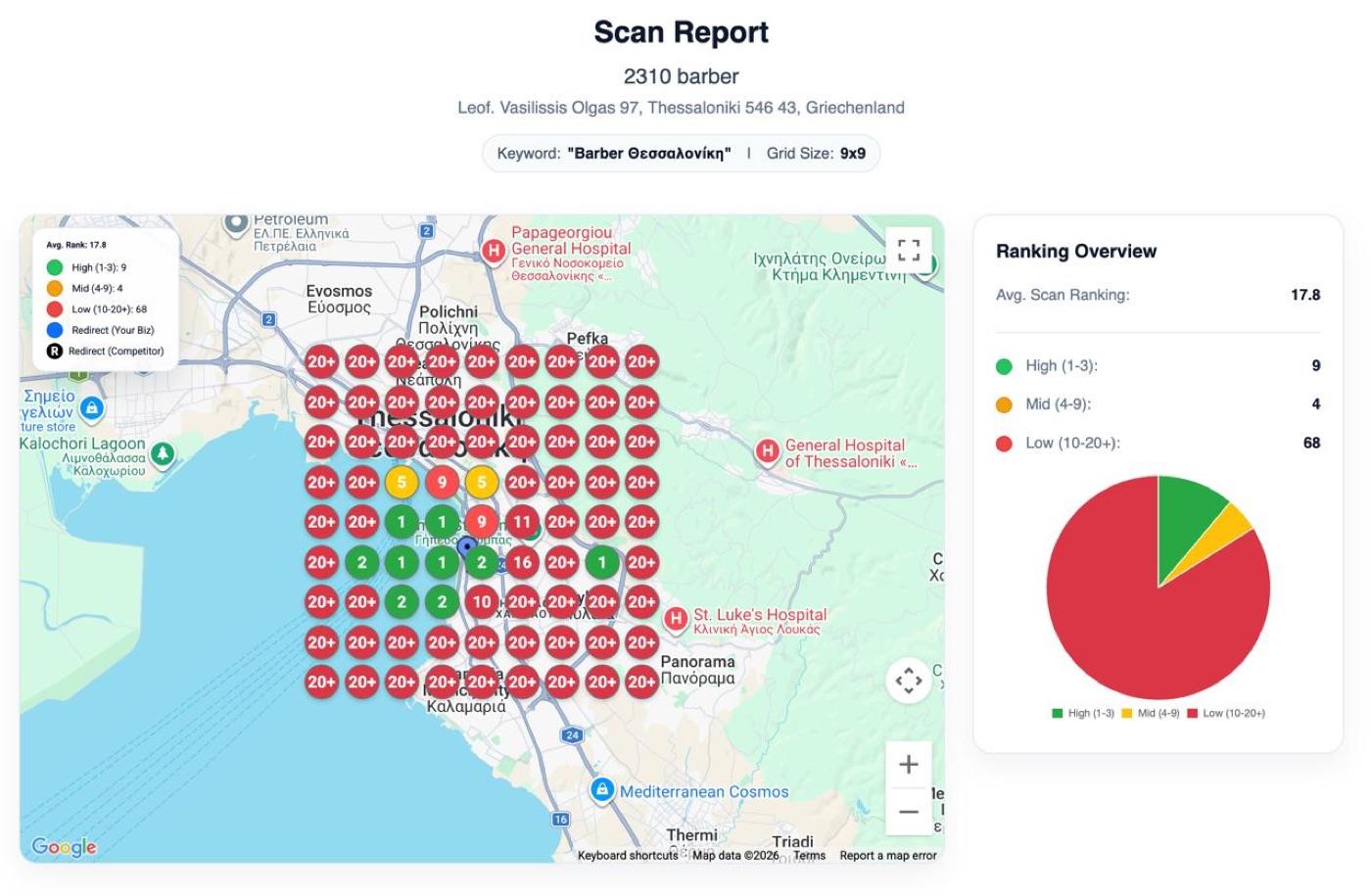This screenshot has width=1371, height=896.
Task: Open Keyboard shortcuts for the map
Action: click(628, 855)
